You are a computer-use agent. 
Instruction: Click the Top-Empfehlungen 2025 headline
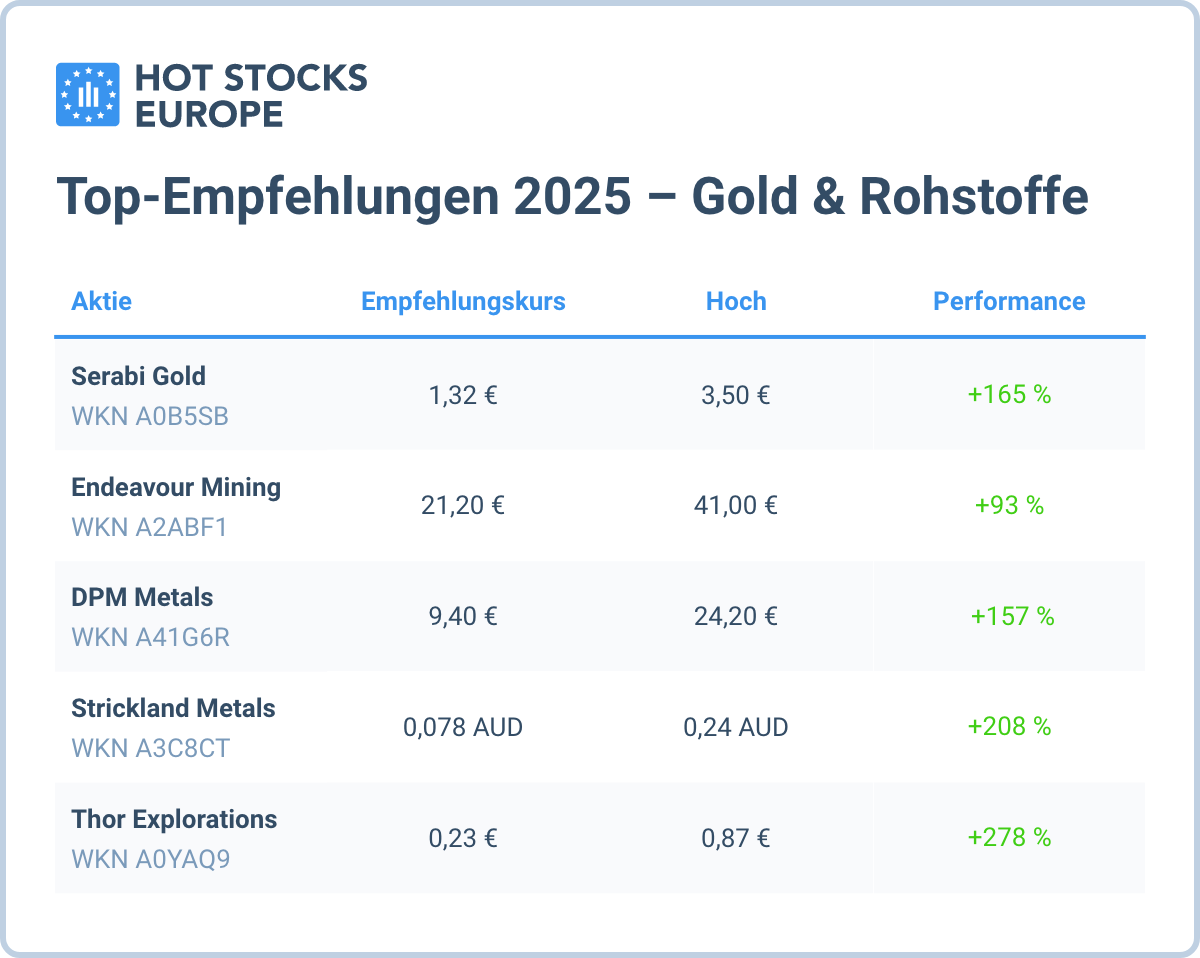(572, 197)
